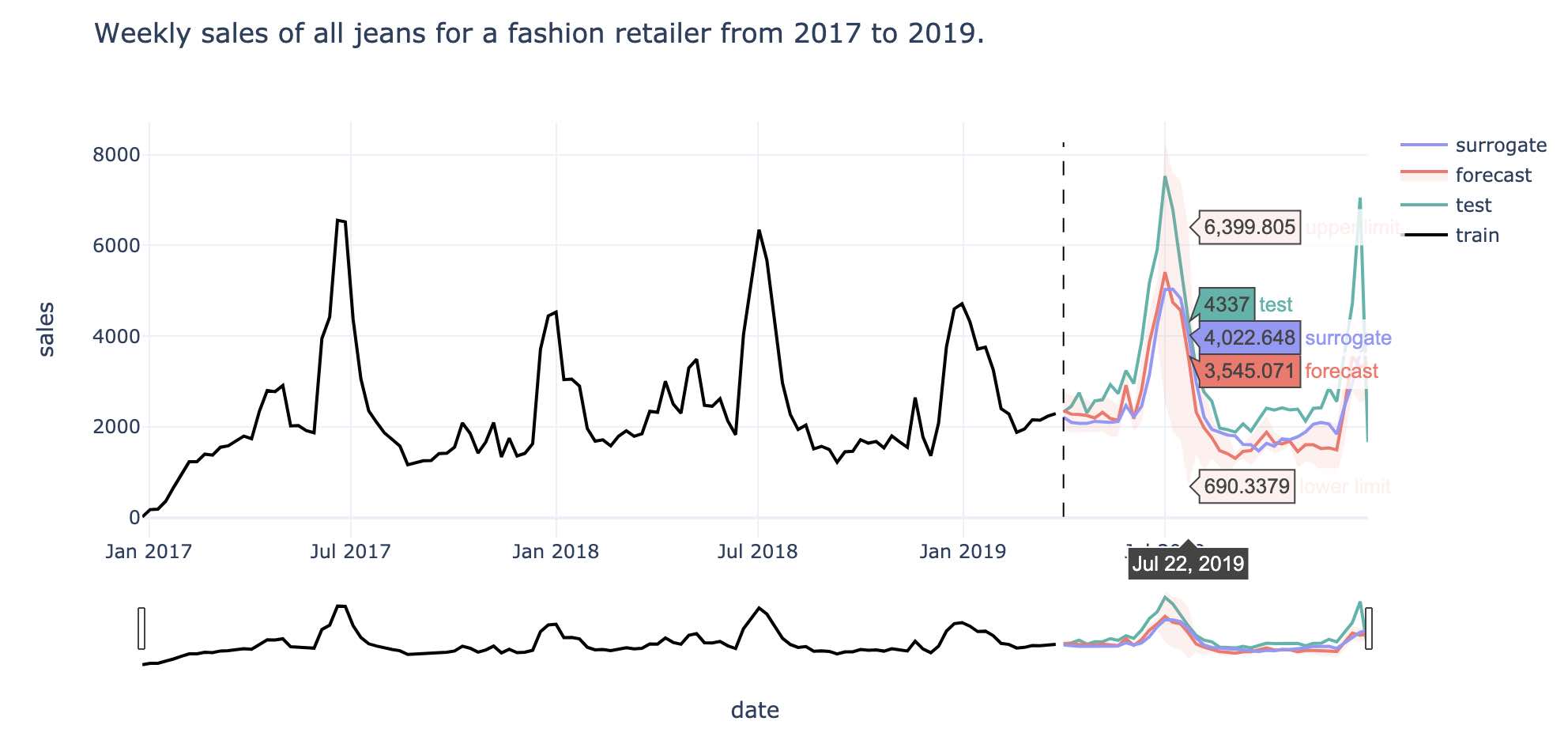This screenshot has width=1568, height=740.
Task: Click the left range slider handle
Action: 141,629
